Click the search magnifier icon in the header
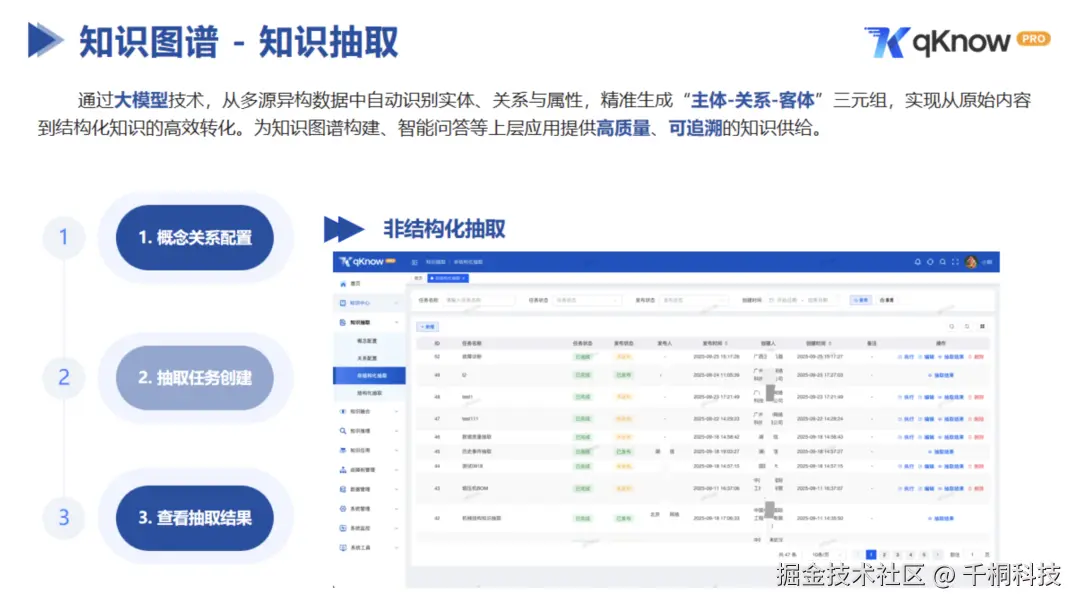 (943, 261)
